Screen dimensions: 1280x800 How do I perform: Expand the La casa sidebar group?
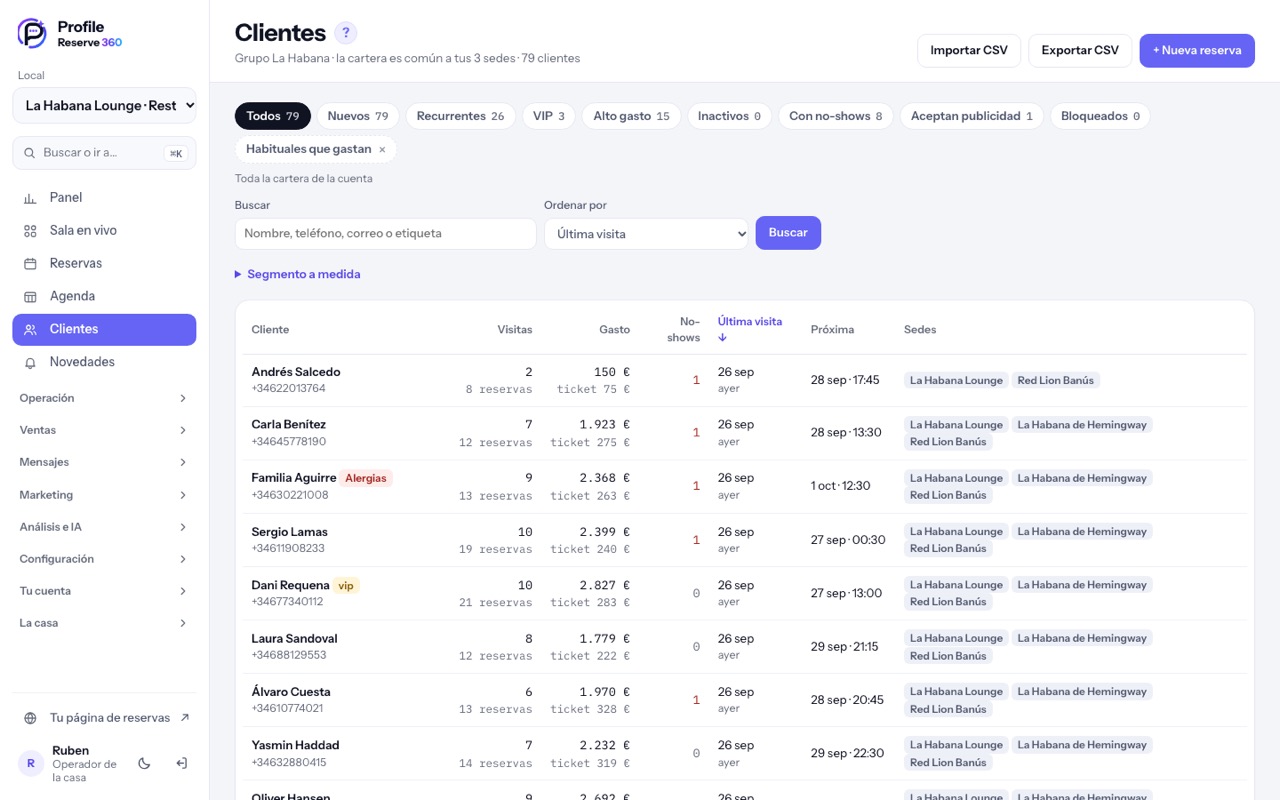tap(104, 623)
